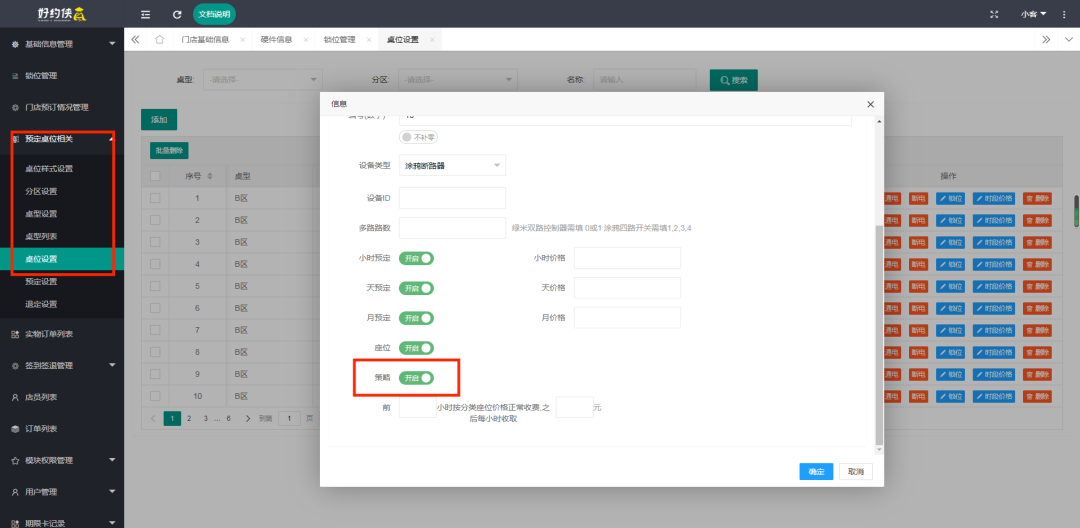Open the 桌型 filter dropdown

tap(263, 80)
